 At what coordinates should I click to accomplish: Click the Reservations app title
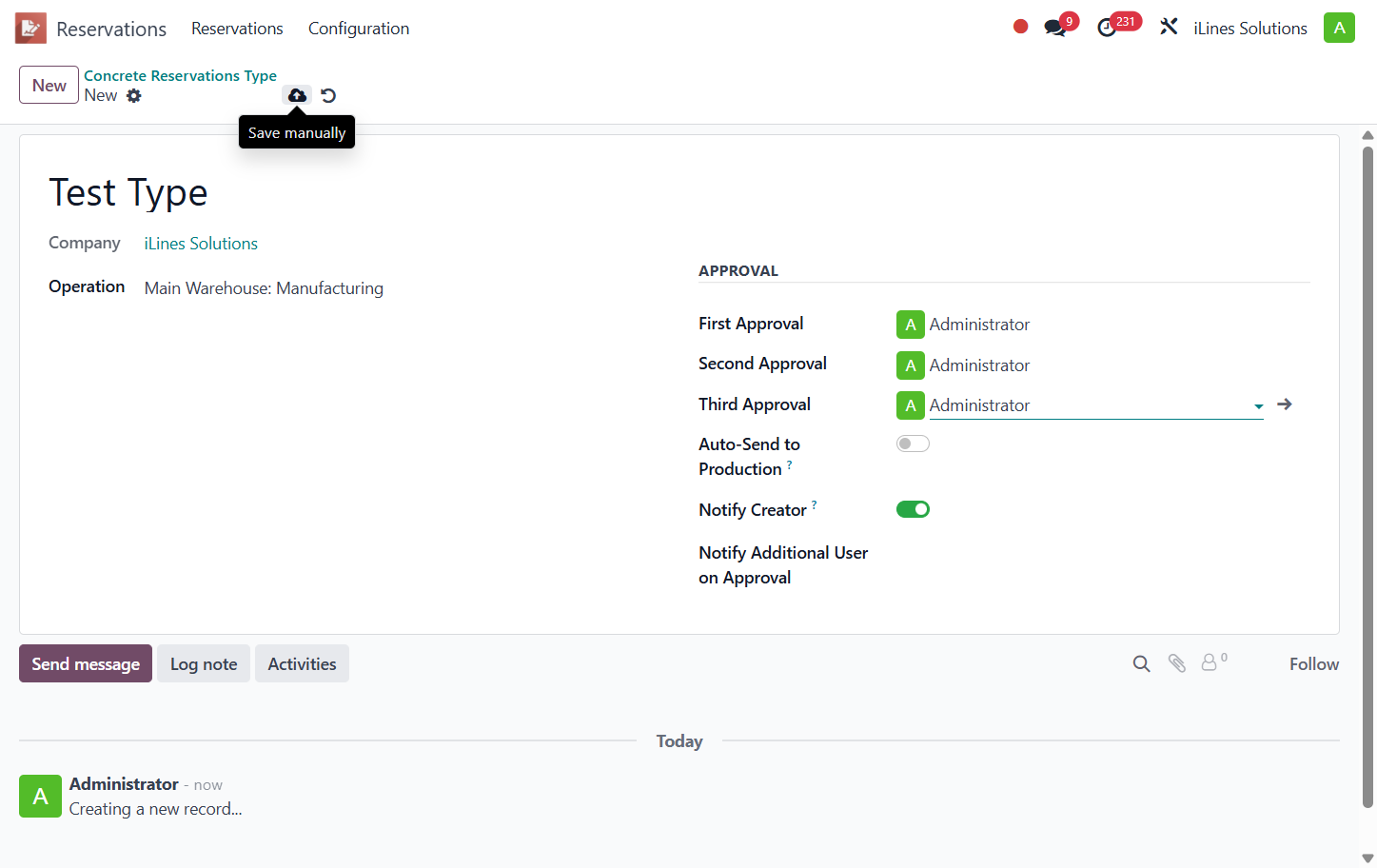coord(111,29)
